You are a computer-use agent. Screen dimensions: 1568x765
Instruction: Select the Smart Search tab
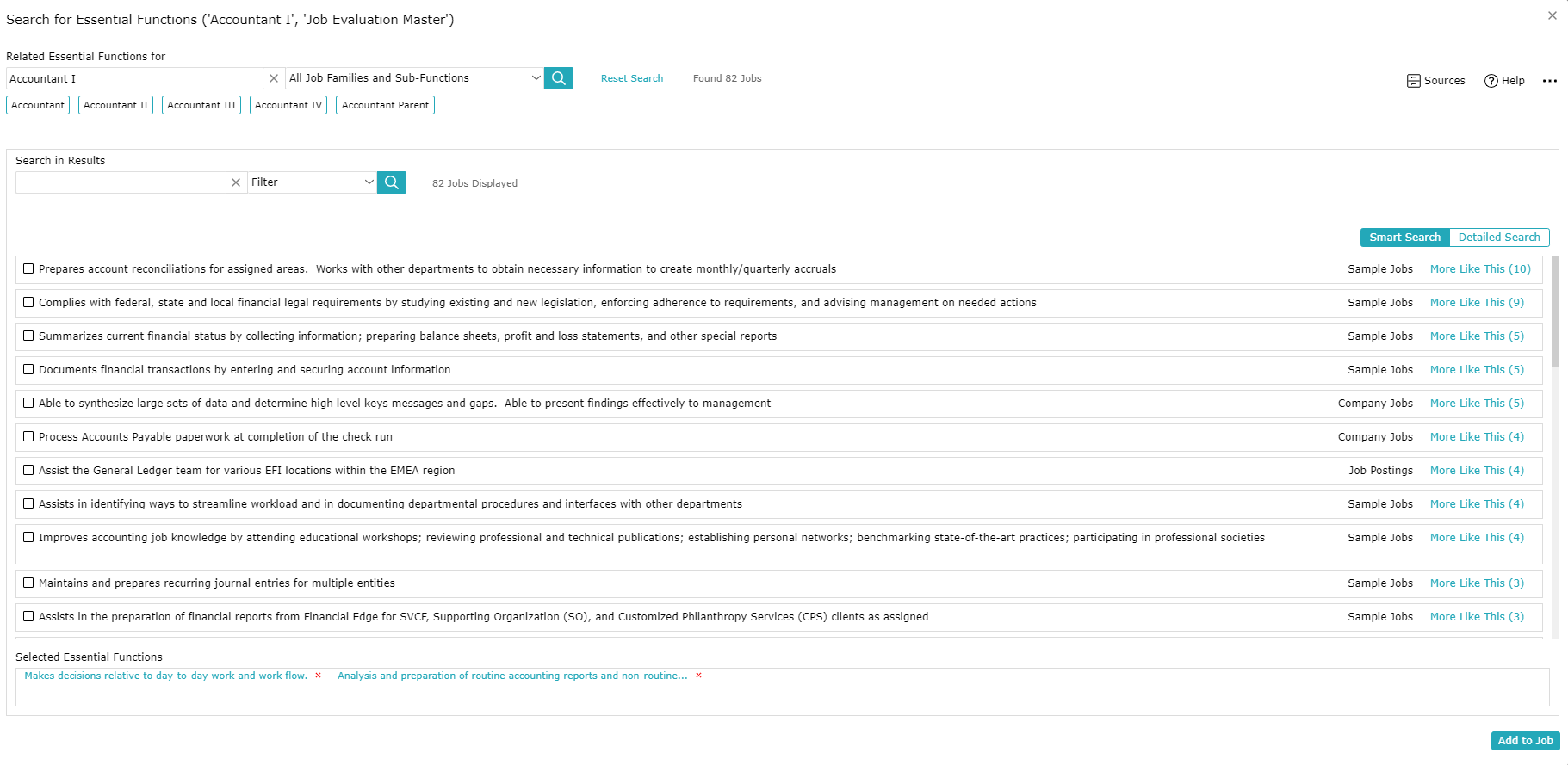(1404, 238)
